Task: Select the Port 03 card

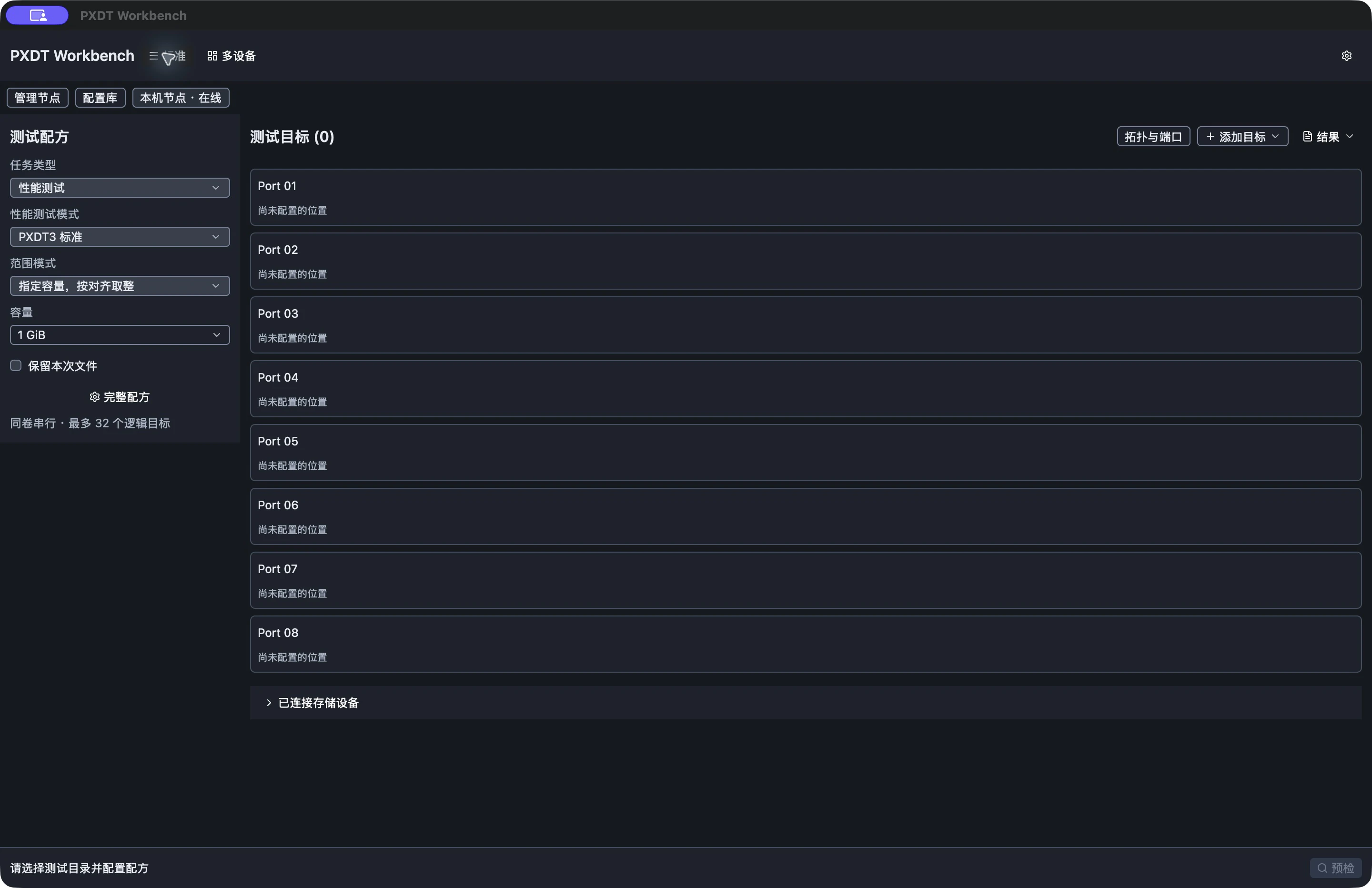Action: [x=805, y=324]
